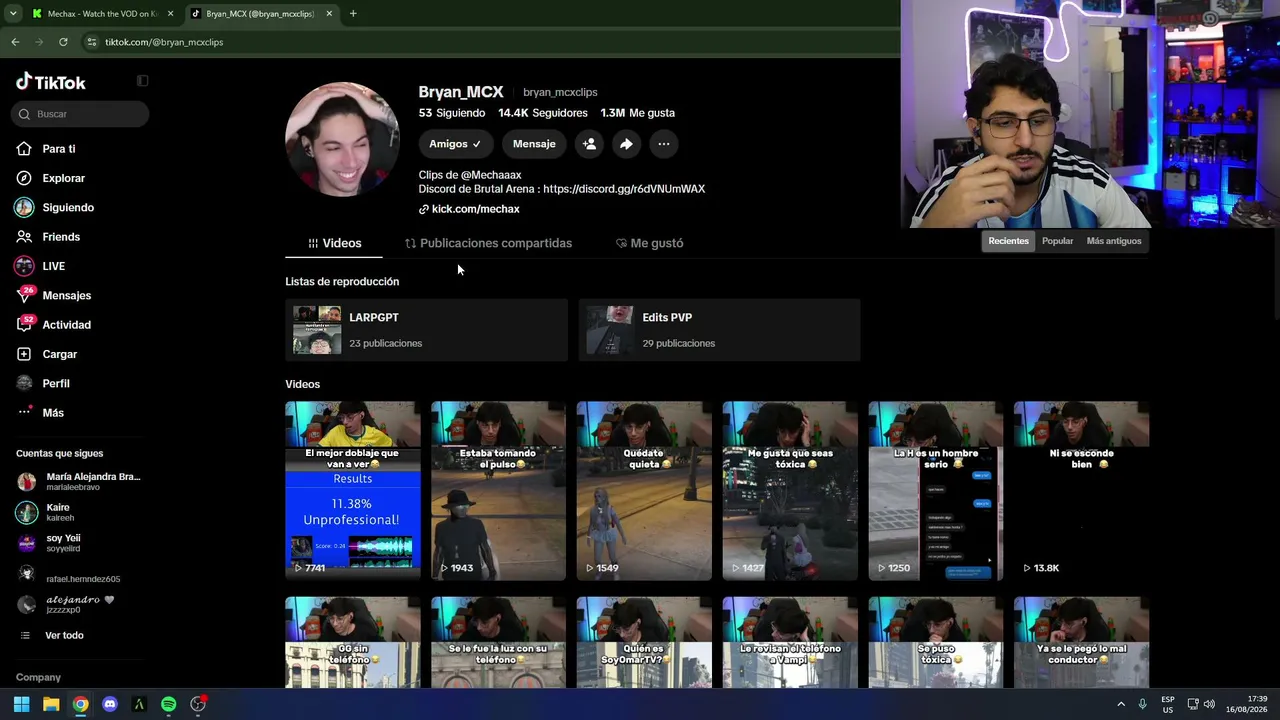Image resolution: width=1280 pixels, height=720 pixels.
Task: Open the Amigos friendship dropdown button
Action: click(x=455, y=144)
